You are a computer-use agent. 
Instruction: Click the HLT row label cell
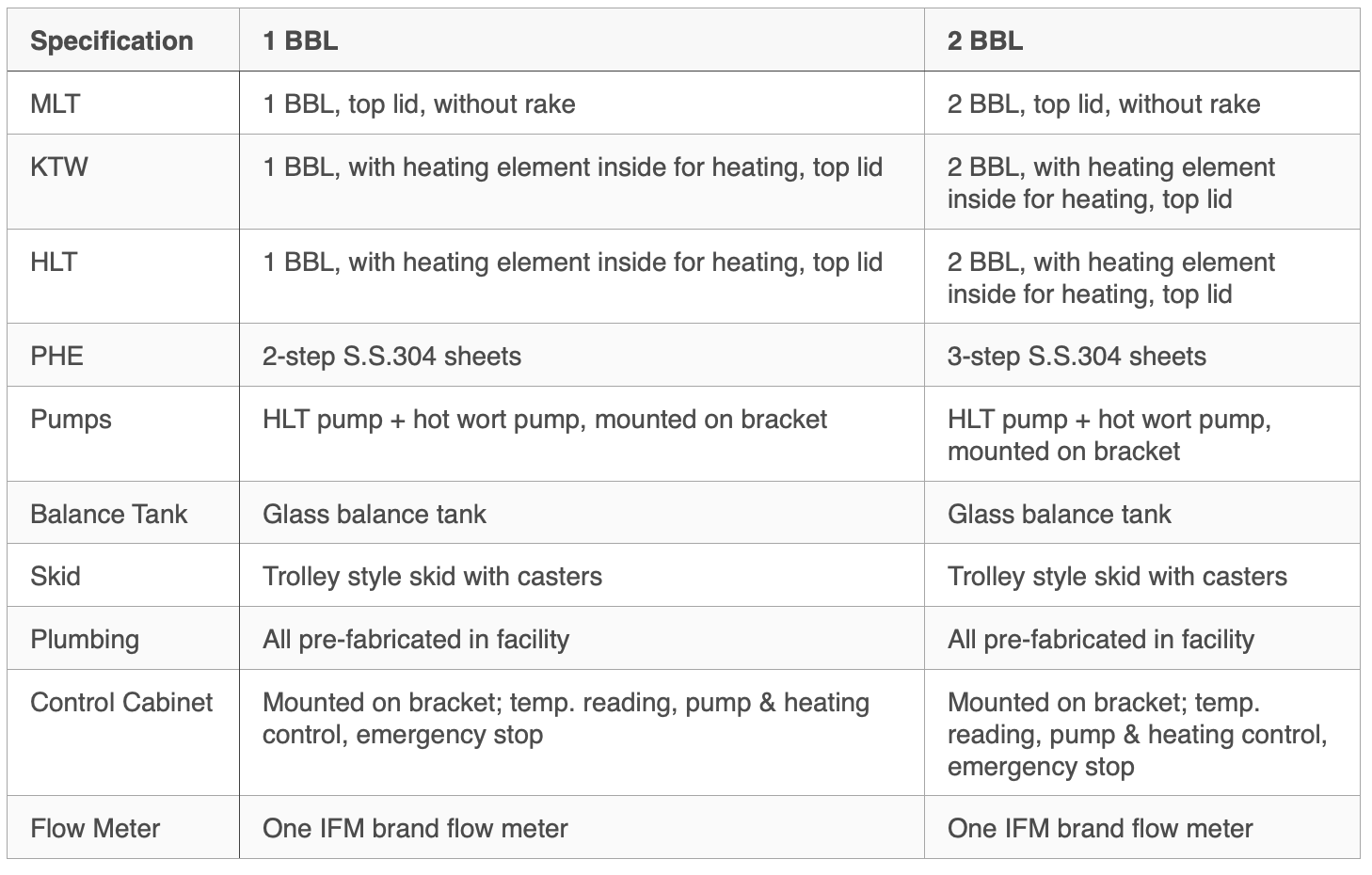coord(54,262)
